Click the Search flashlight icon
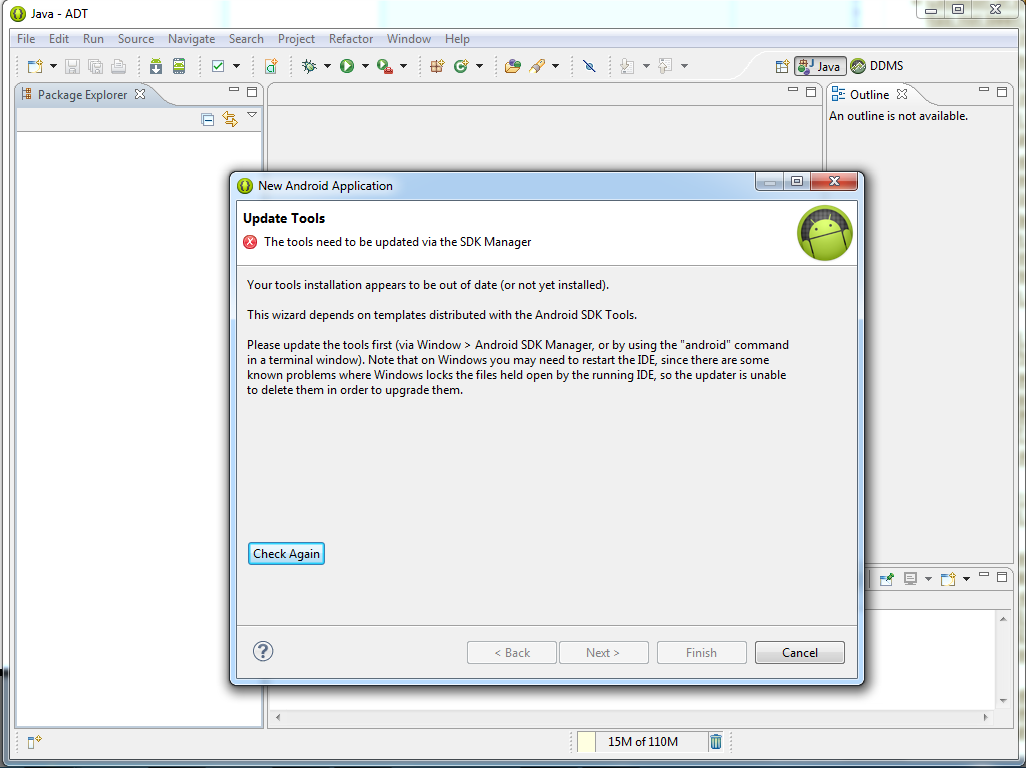The height and width of the screenshot is (768, 1026). (537, 66)
